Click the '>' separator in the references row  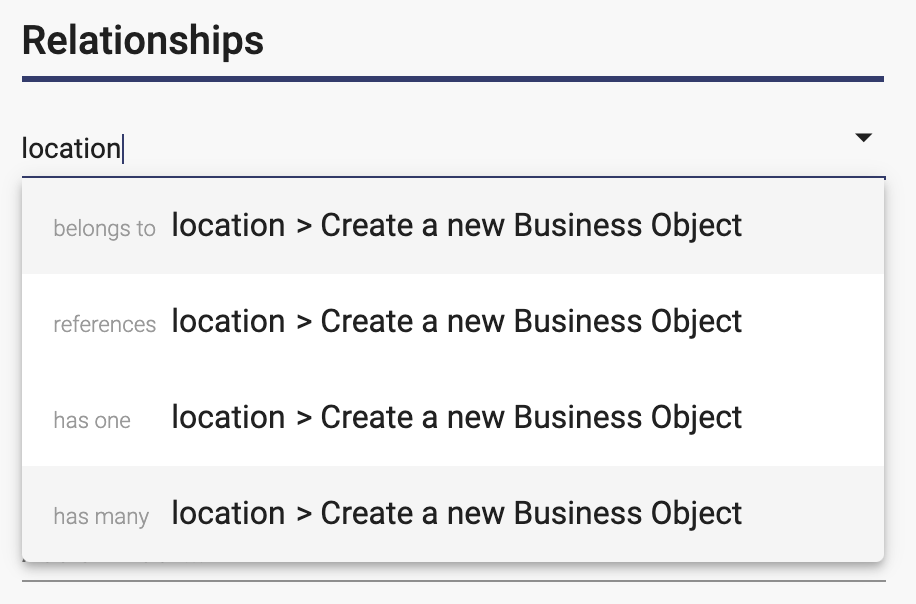tap(304, 323)
